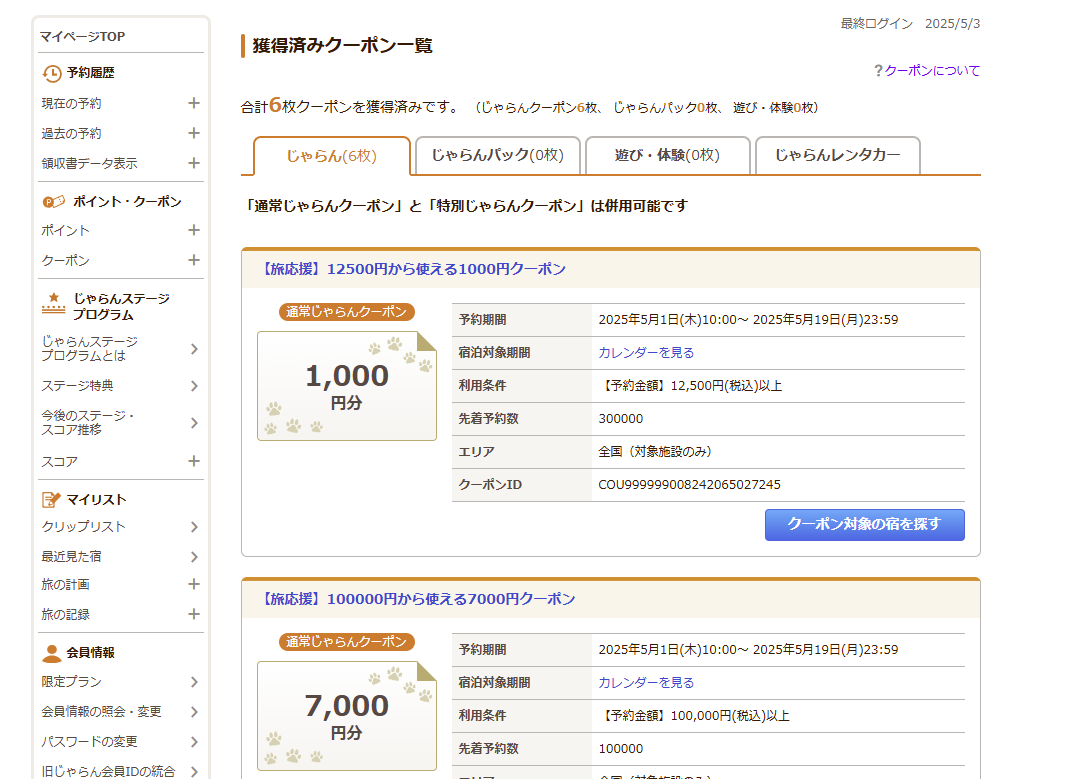The width and height of the screenshot is (1065, 779).
Task: Open ポイント sidebar link
Action: [65, 230]
